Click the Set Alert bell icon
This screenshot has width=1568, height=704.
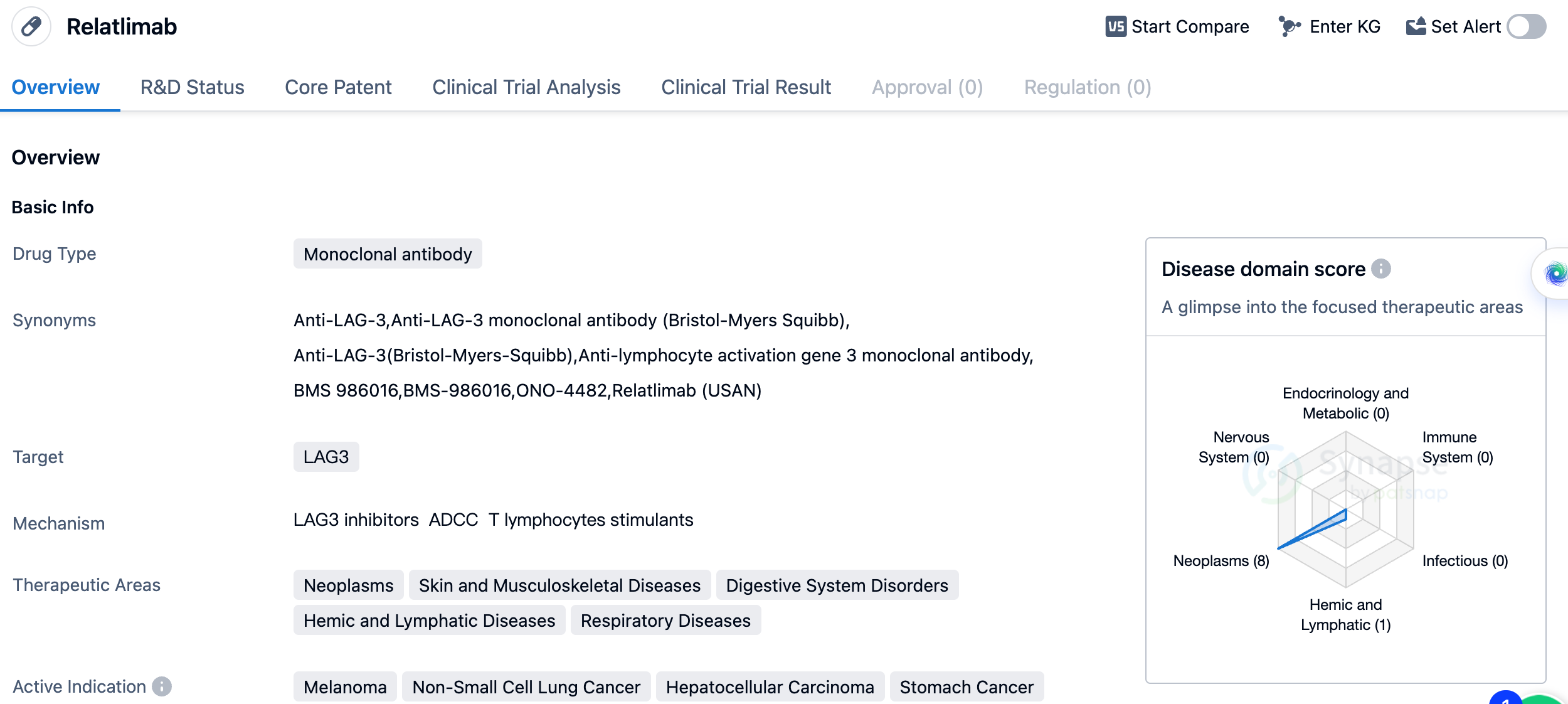[1416, 26]
